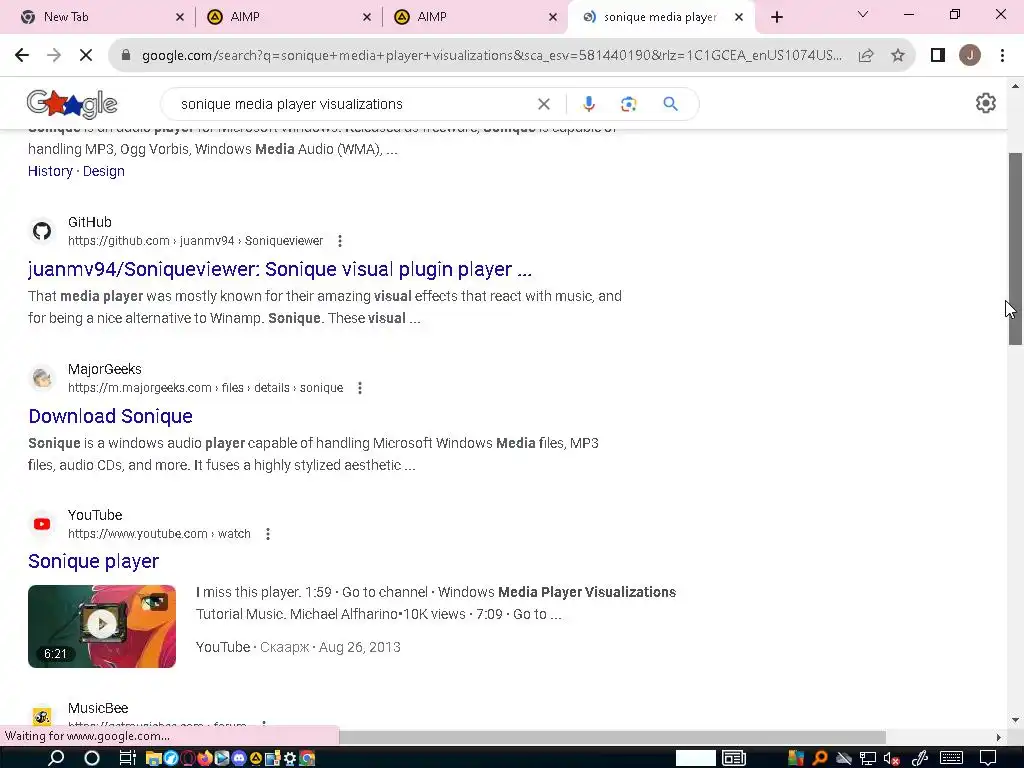1024x768 pixels.
Task: Open File Explorer from taskbar
Action: pos(153,758)
